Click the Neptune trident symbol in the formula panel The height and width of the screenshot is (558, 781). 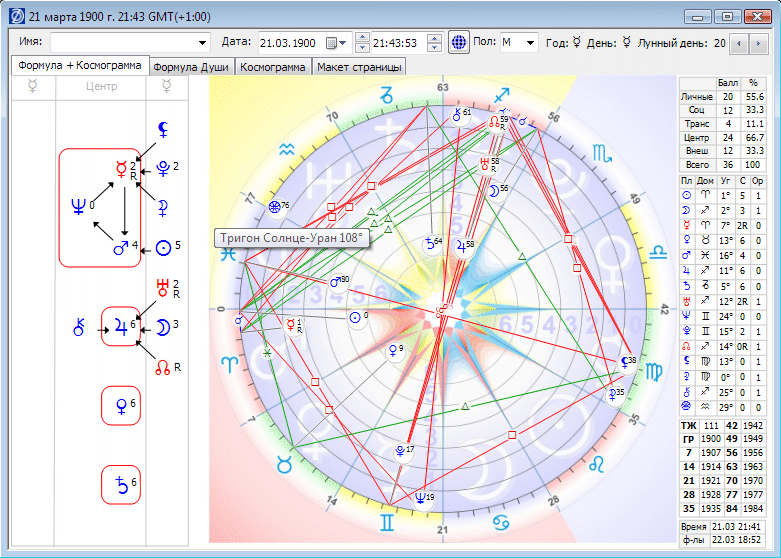coord(79,206)
